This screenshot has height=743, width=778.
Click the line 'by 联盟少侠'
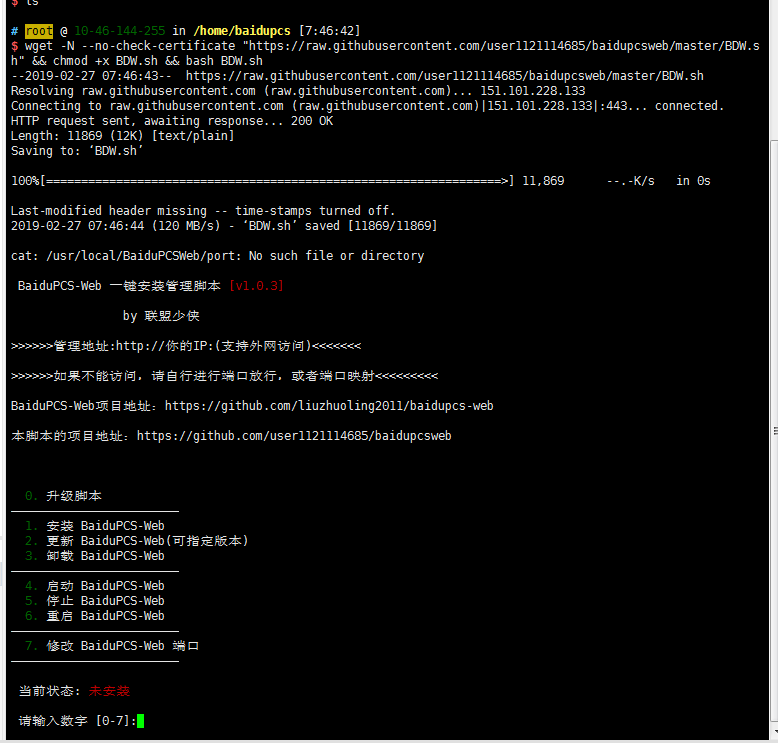(x=161, y=316)
